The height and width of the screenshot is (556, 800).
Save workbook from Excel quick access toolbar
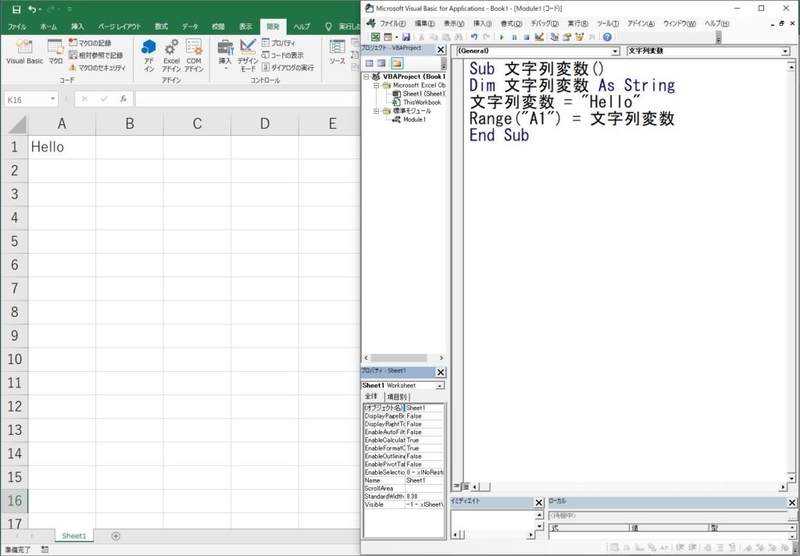point(16,9)
